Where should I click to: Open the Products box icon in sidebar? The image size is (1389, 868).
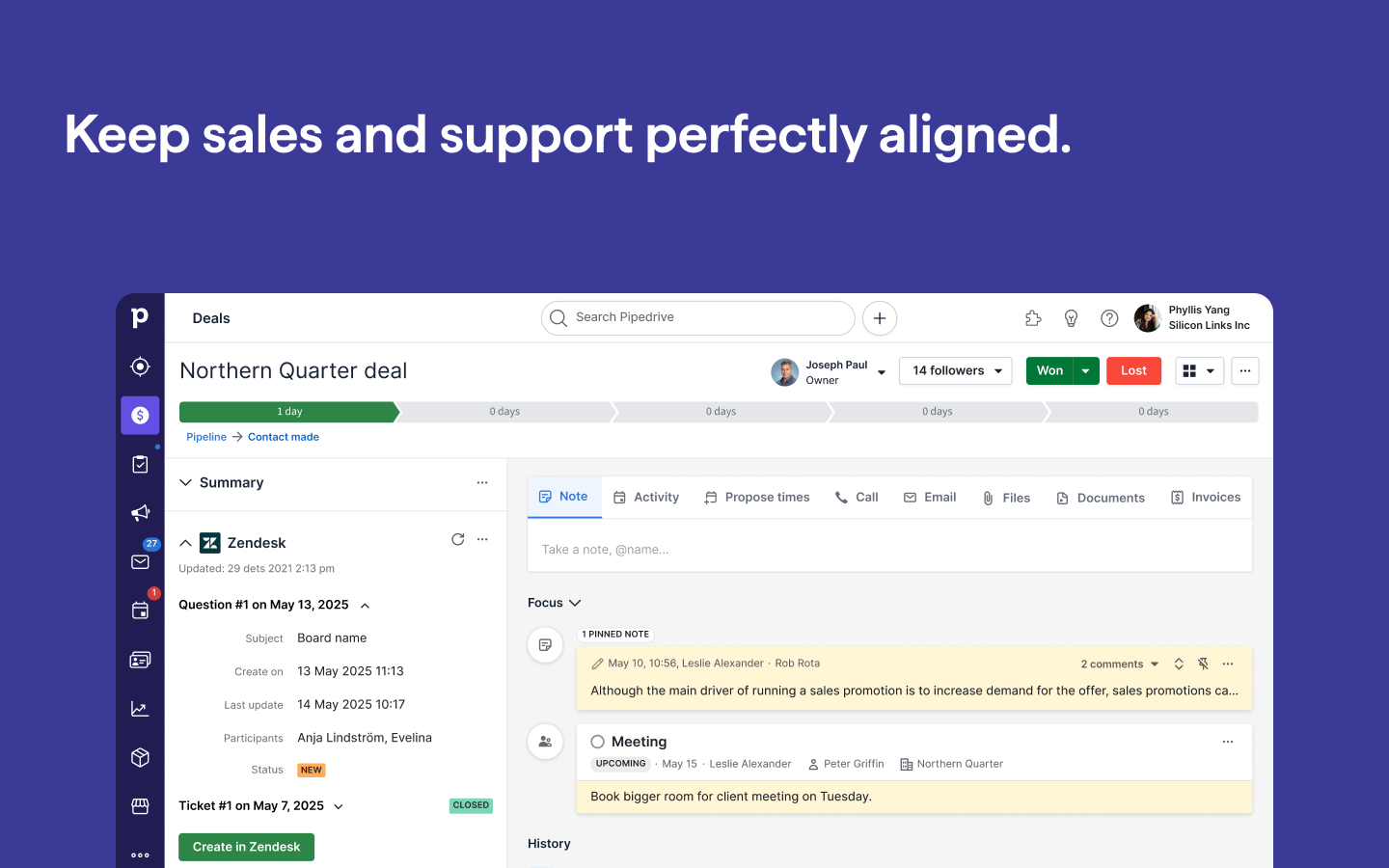(x=140, y=757)
